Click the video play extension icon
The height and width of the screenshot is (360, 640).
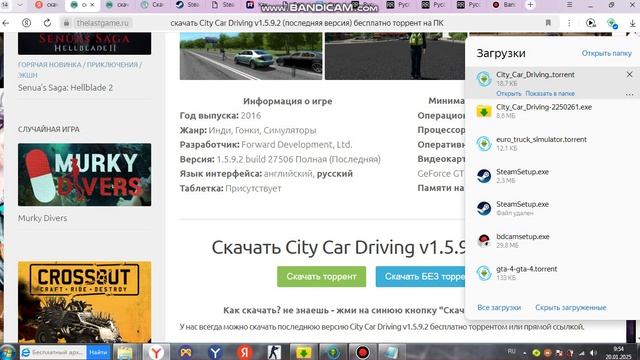point(591,23)
